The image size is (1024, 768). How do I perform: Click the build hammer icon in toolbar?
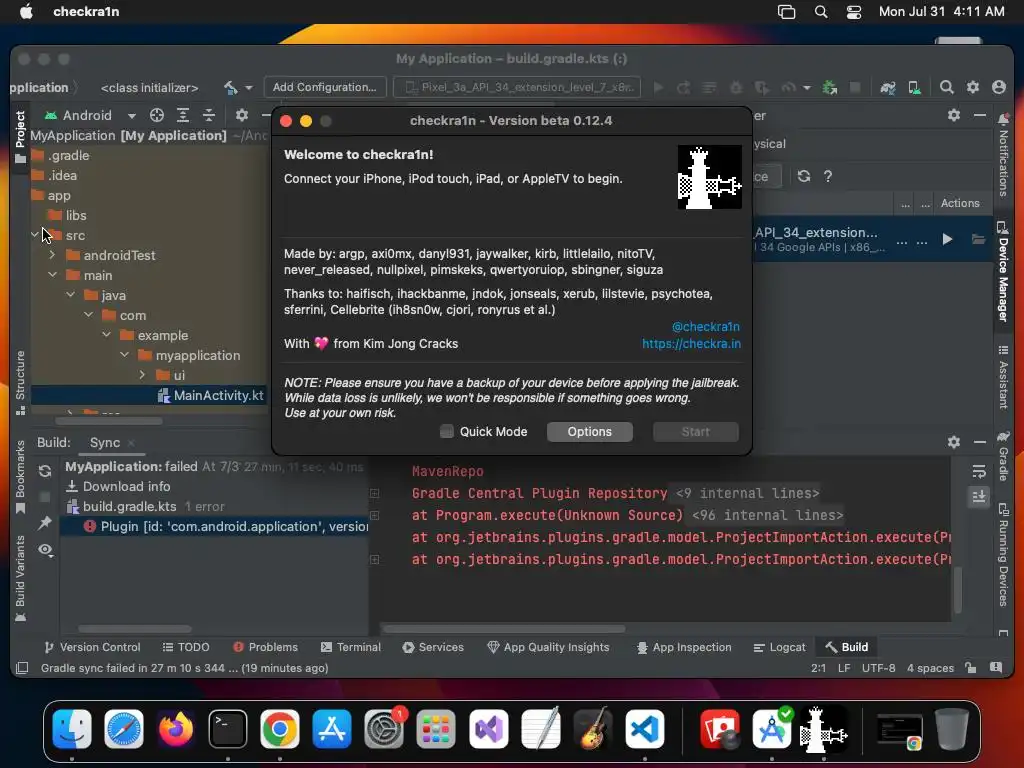[x=231, y=88]
